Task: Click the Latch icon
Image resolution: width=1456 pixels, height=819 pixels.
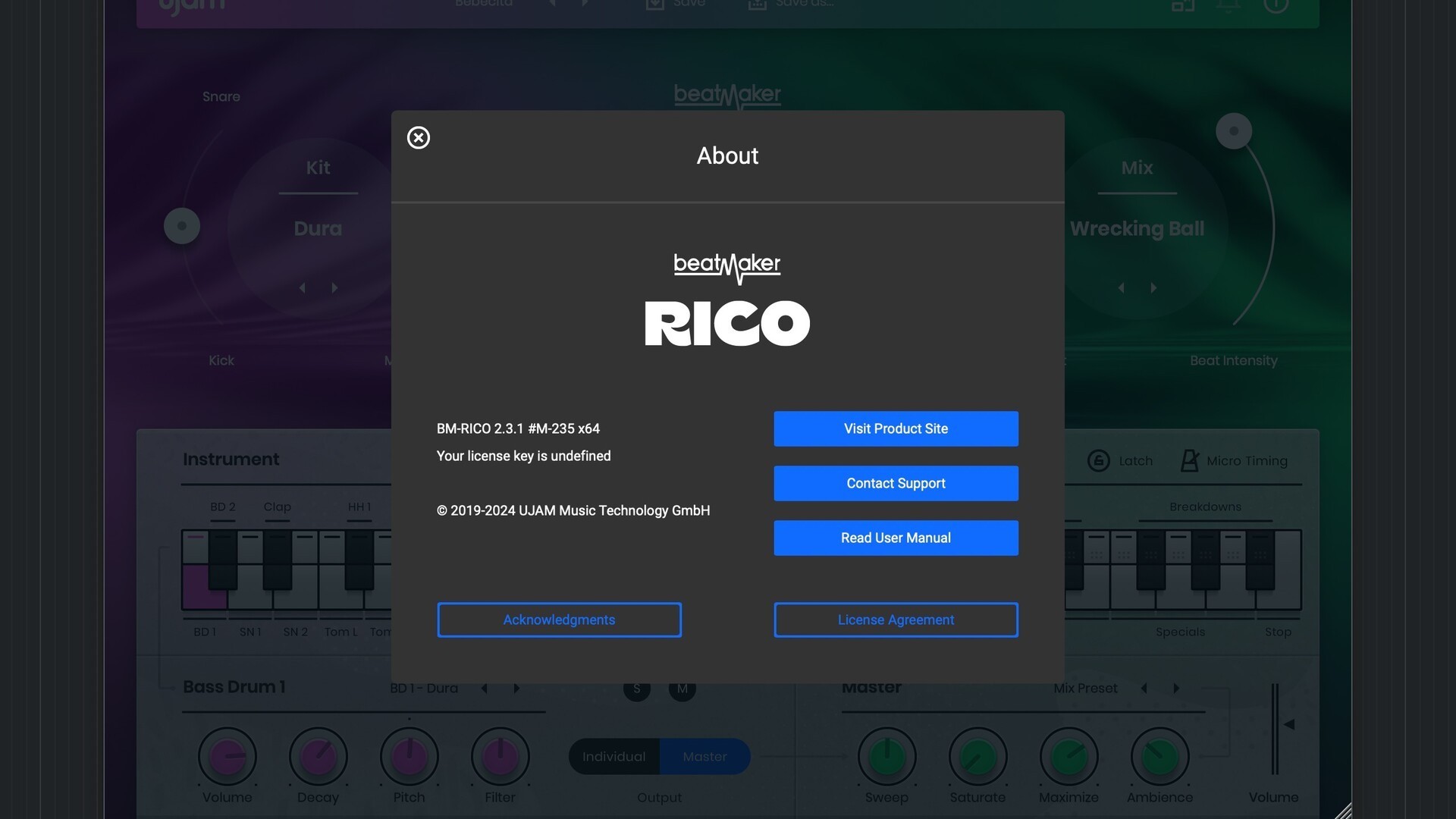Action: coord(1098,460)
